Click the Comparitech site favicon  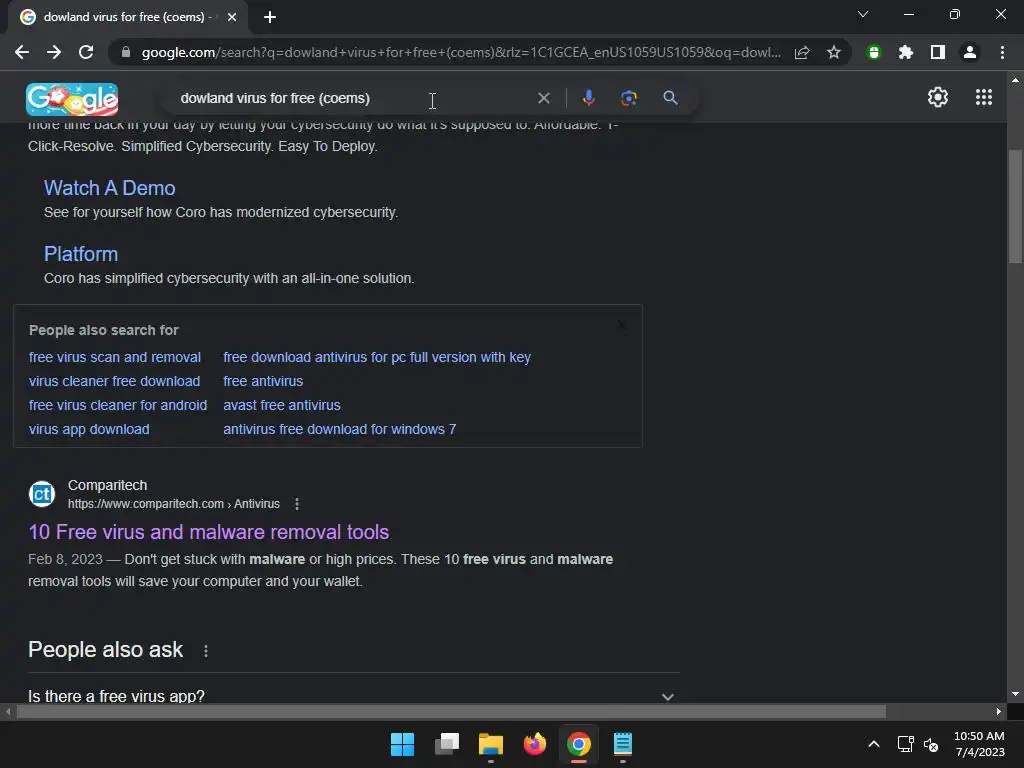pos(42,494)
